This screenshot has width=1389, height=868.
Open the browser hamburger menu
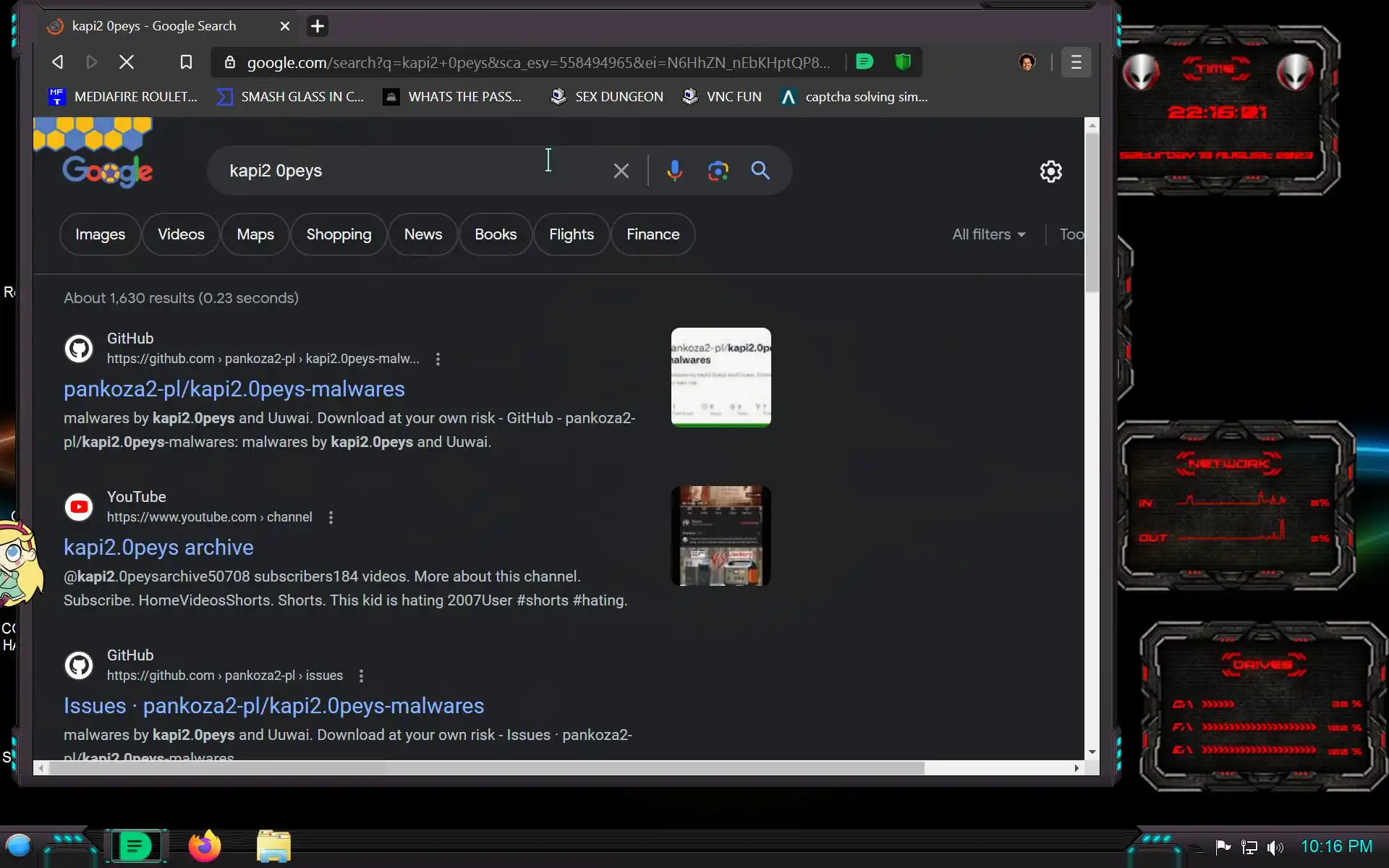click(1076, 62)
